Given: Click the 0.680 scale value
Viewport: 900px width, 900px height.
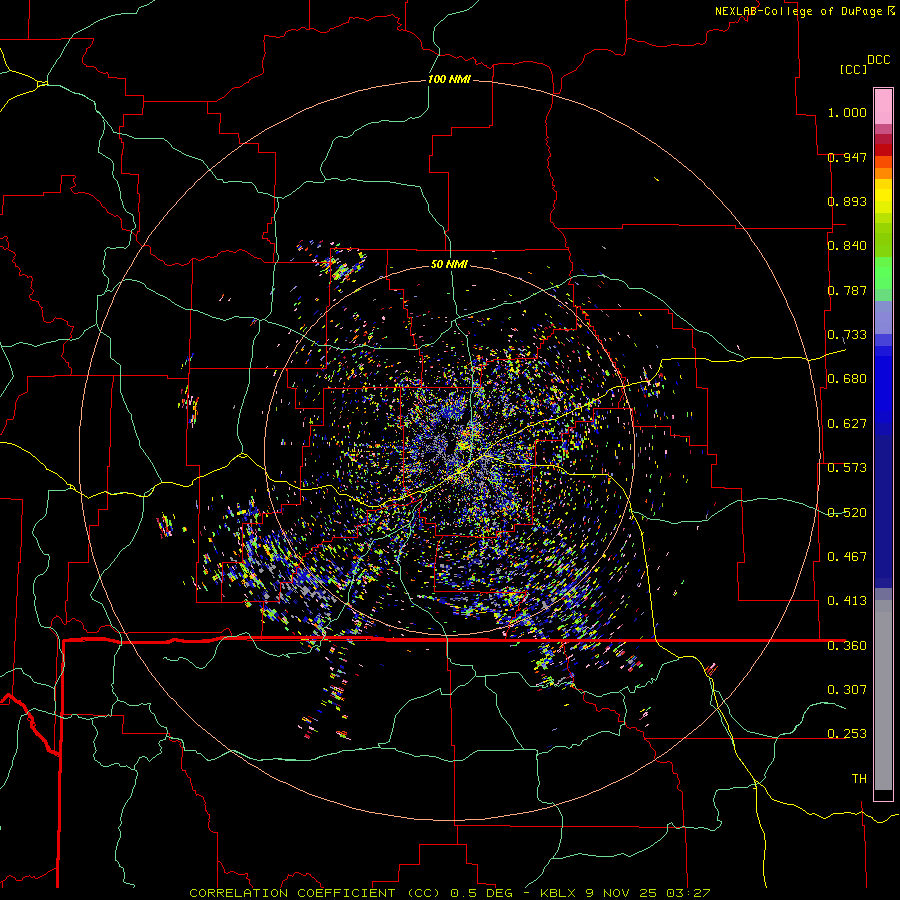Looking at the screenshot, I should click(847, 379).
